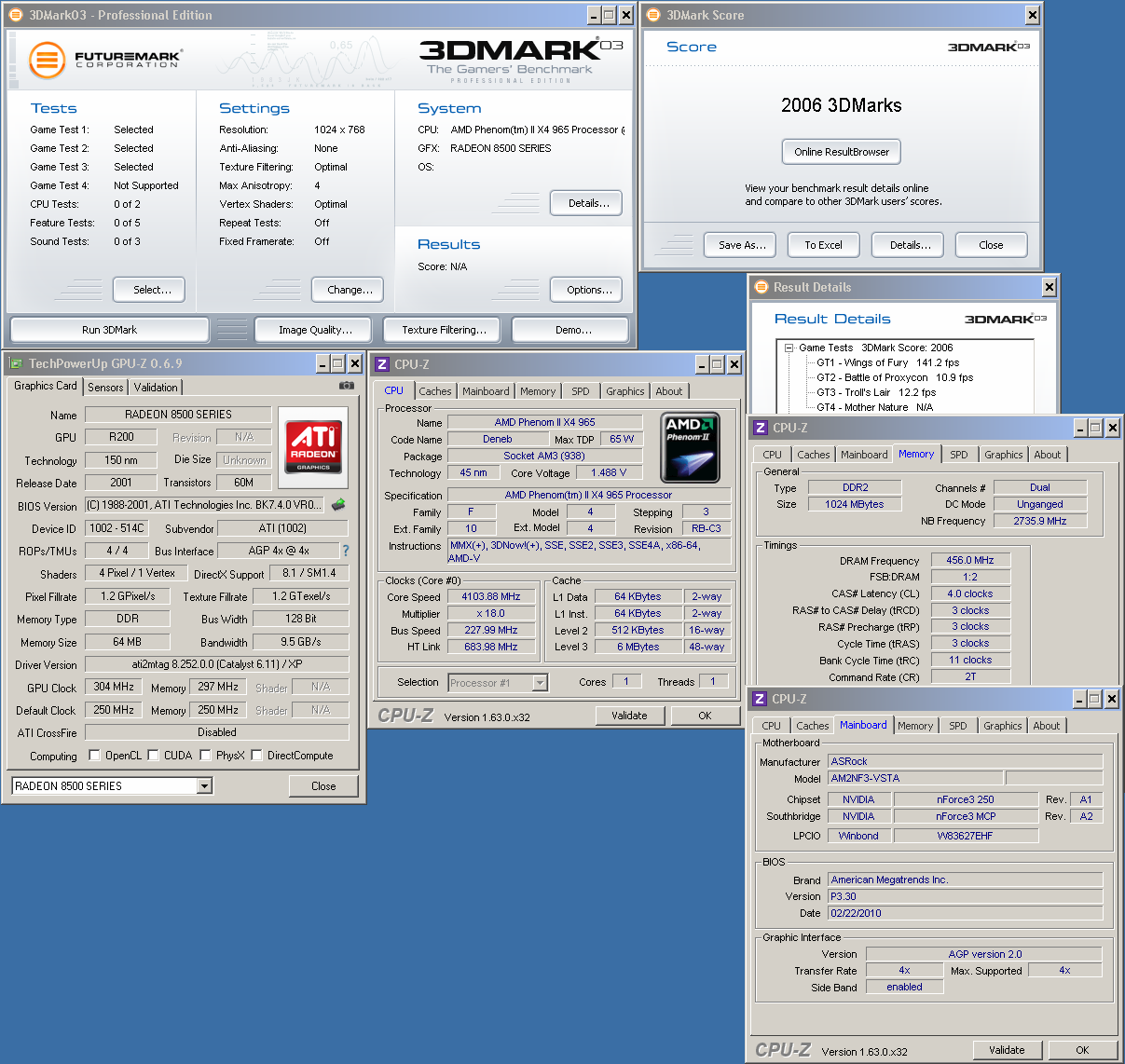This screenshot has width=1125, height=1064.
Task: Click the 2006 3DMarks score text
Action: (x=841, y=105)
